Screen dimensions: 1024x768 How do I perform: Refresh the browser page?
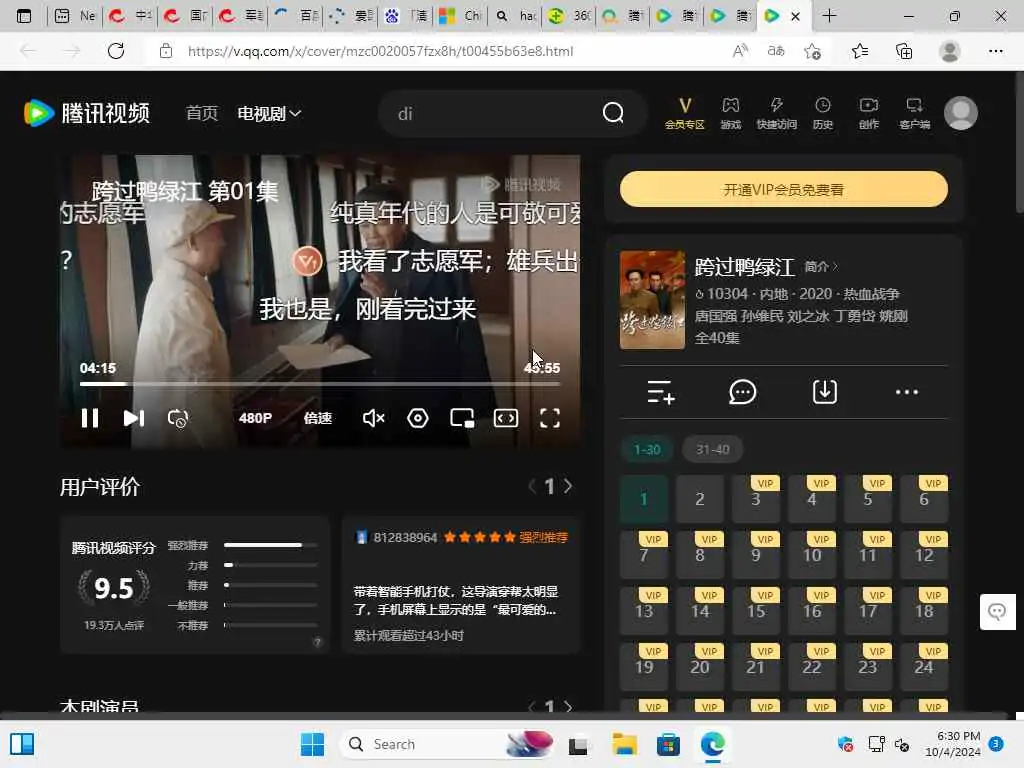click(116, 51)
